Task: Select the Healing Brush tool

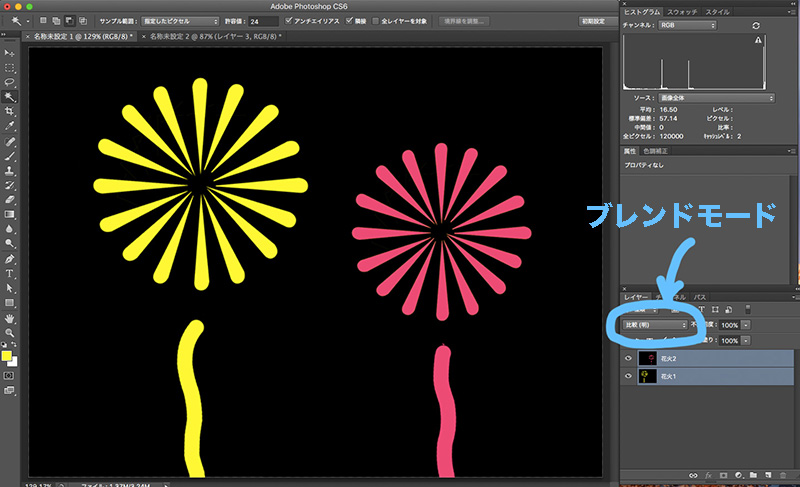Action: point(10,142)
